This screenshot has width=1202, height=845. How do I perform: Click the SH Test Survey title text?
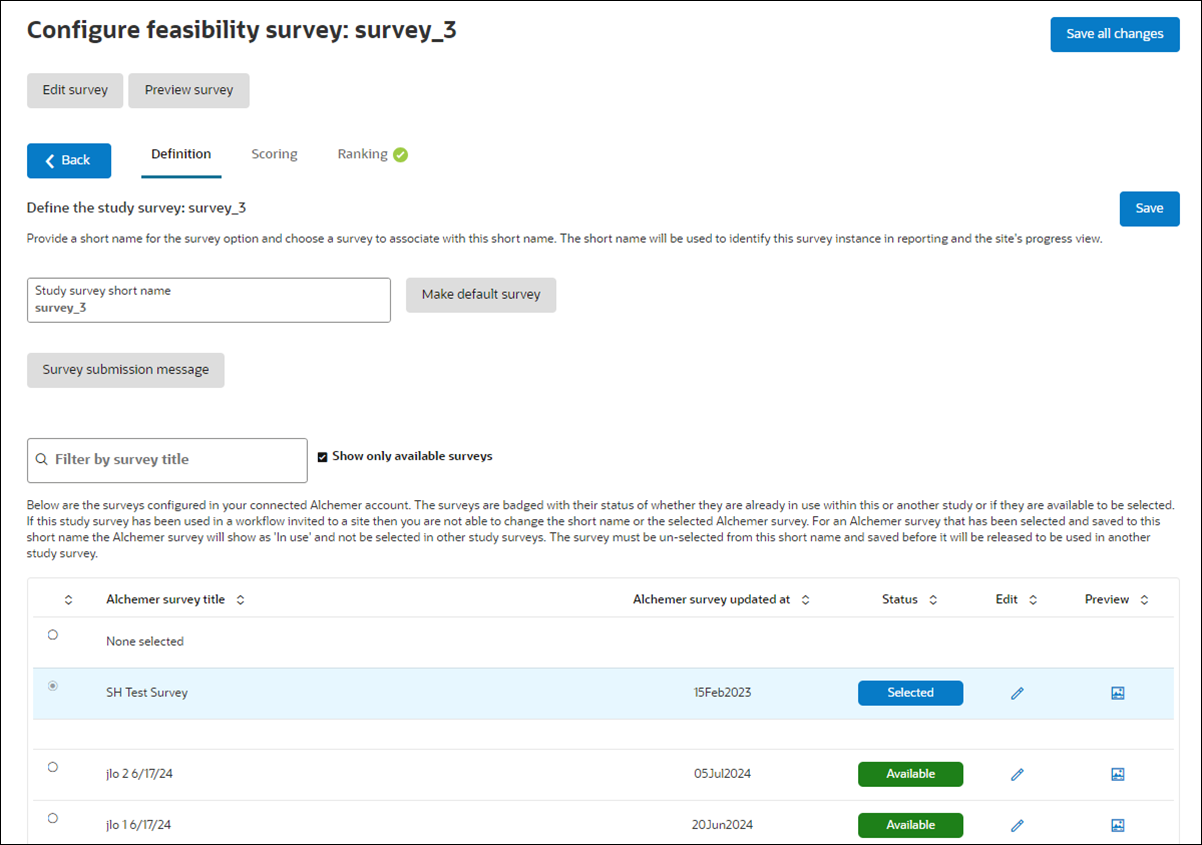pyautogui.click(x=147, y=693)
